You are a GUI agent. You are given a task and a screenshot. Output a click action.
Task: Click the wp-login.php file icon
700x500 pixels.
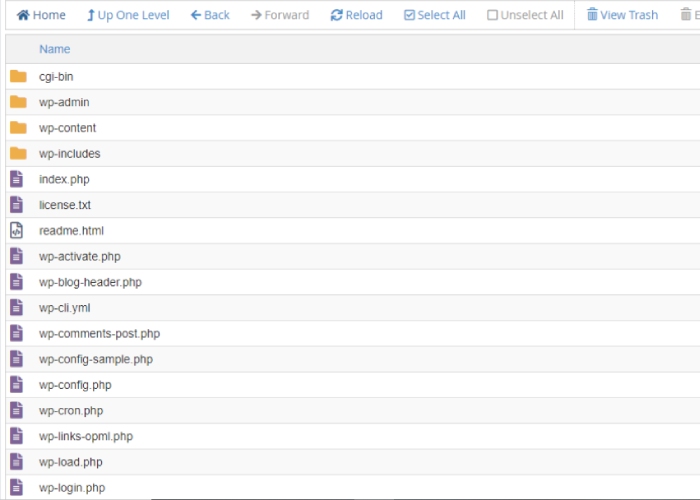coord(17,488)
